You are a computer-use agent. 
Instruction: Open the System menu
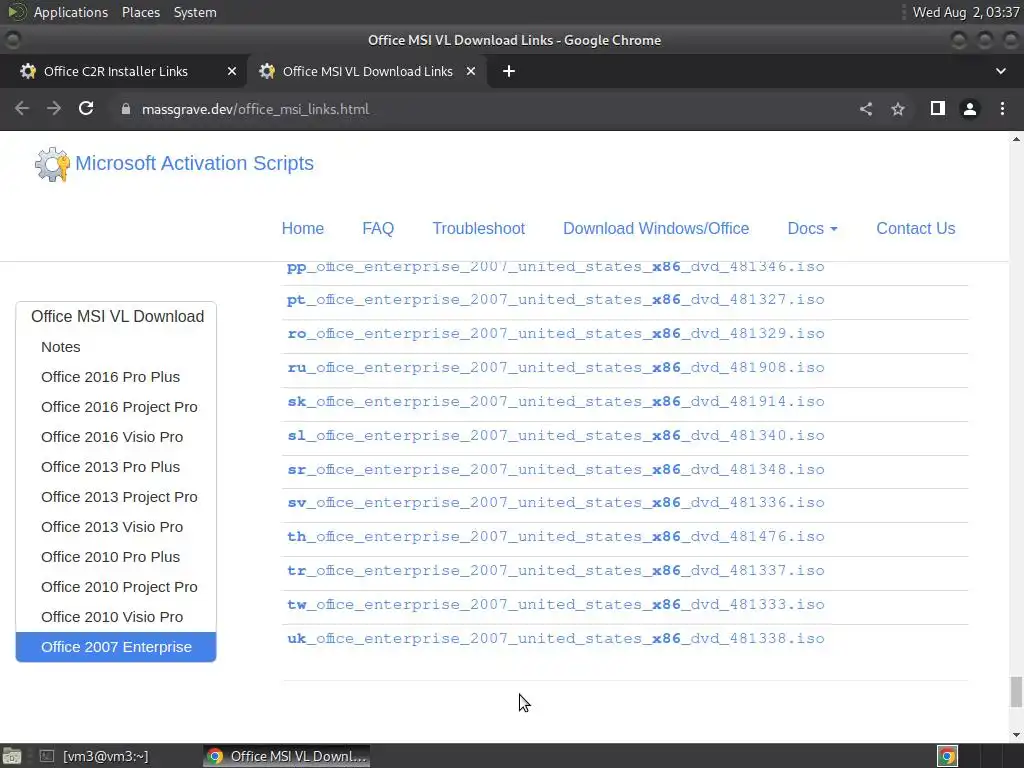coord(195,12)
